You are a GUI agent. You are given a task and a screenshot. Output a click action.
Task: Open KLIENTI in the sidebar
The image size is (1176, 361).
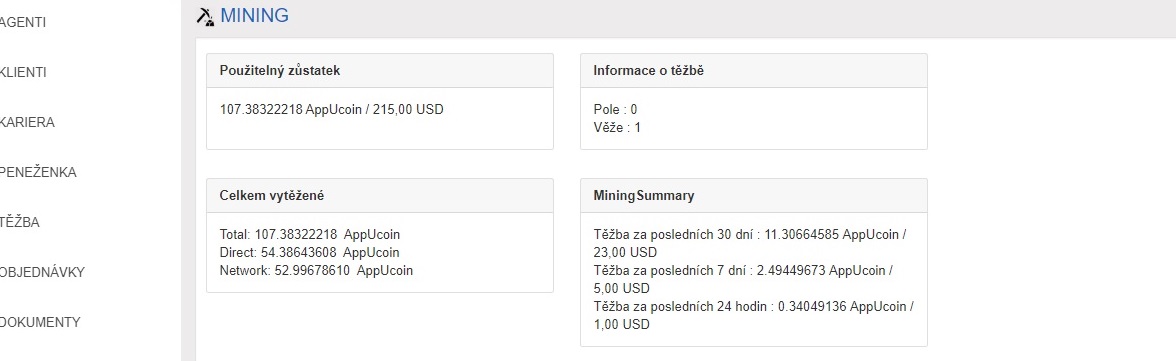23,73
